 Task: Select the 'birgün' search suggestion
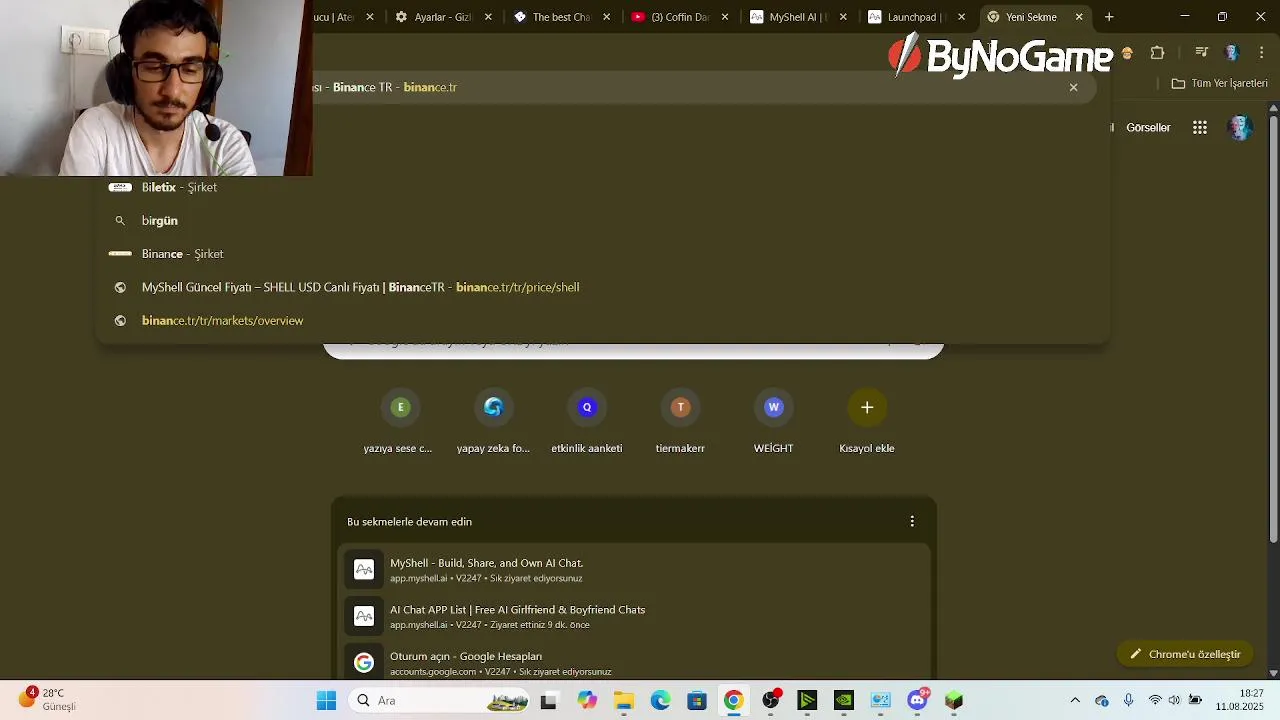pyautogui.click(x=603, y=220)
